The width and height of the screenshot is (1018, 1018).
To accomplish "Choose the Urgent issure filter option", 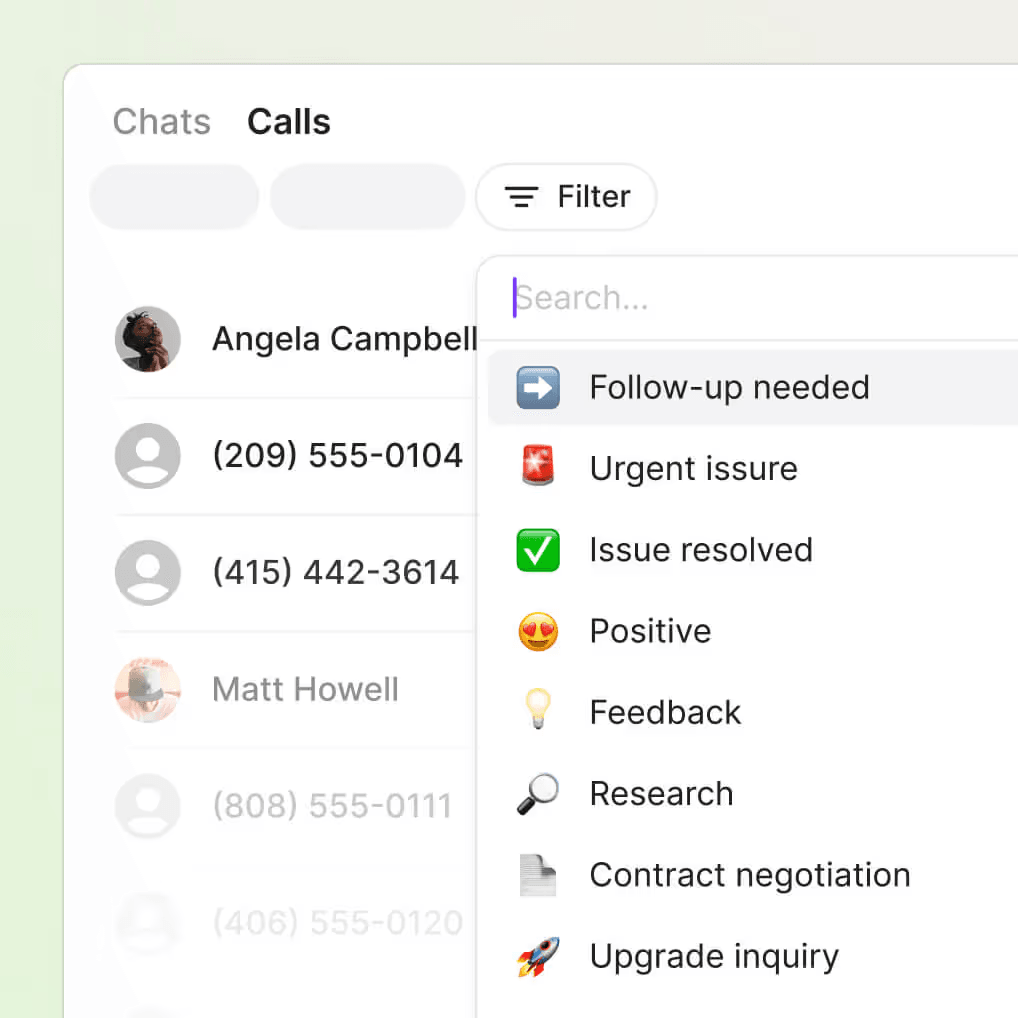I will (693, 468).
